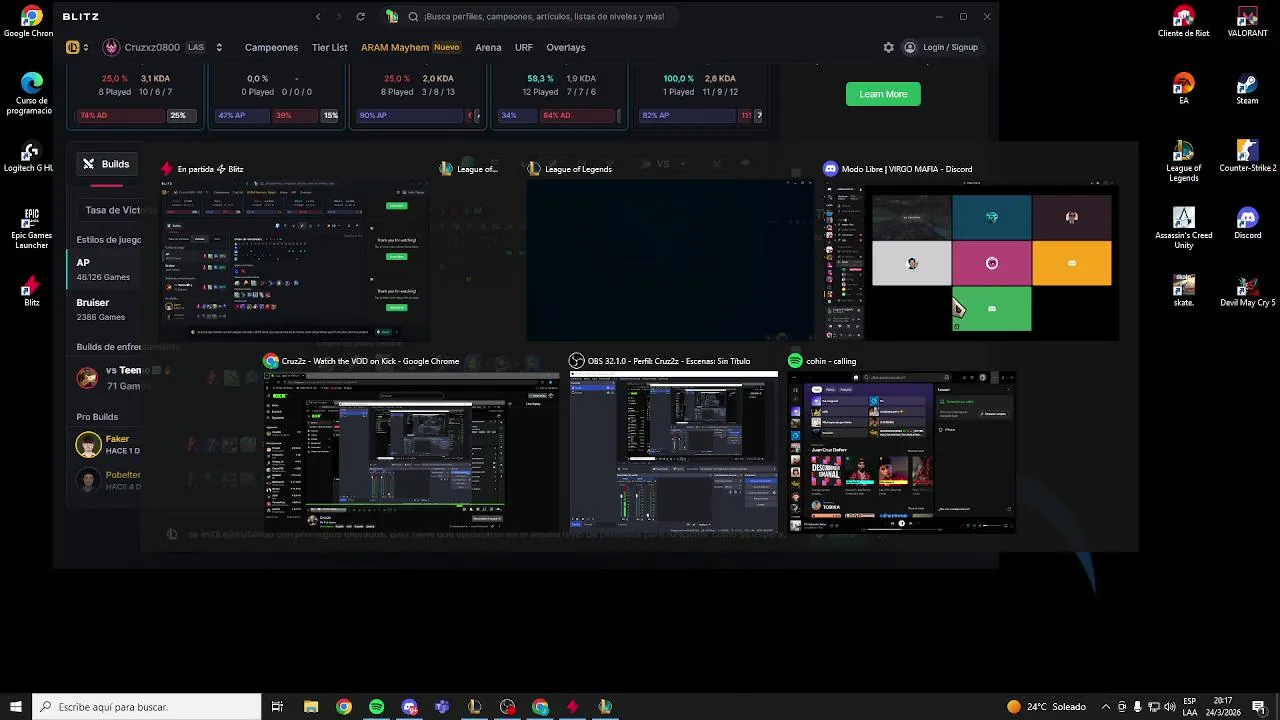Show hidden system tray icons chevron
This screenshot has width=1280, height=720.
click(1105, 707)
